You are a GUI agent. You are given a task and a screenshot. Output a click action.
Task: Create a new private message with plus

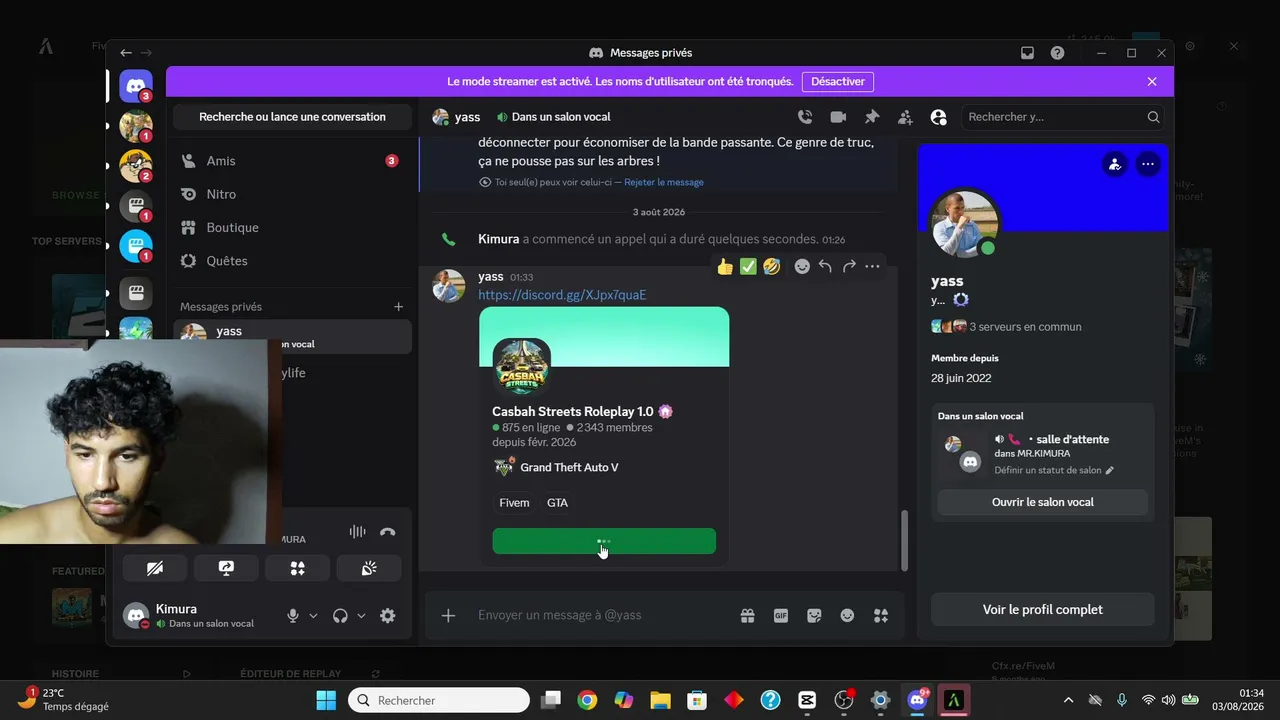click(x=398, y=307)
